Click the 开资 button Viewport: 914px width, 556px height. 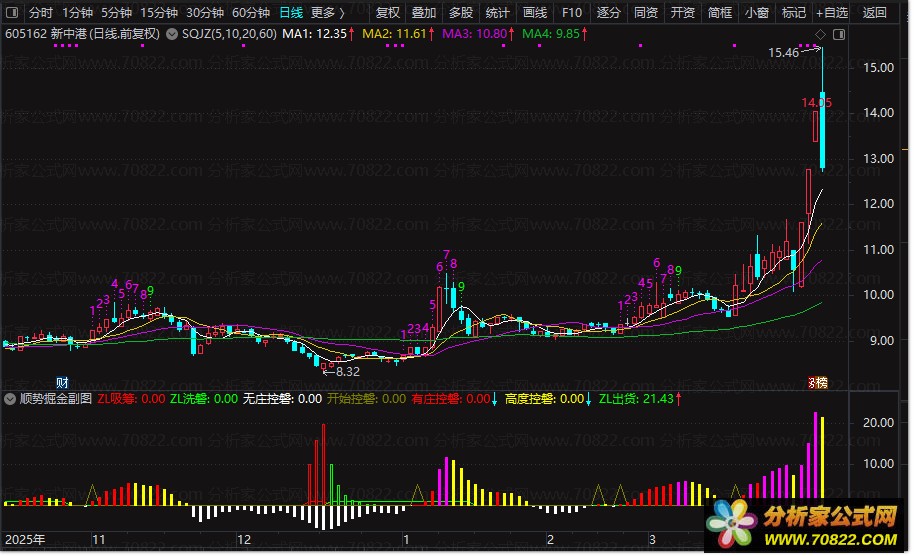click(683, 12)
